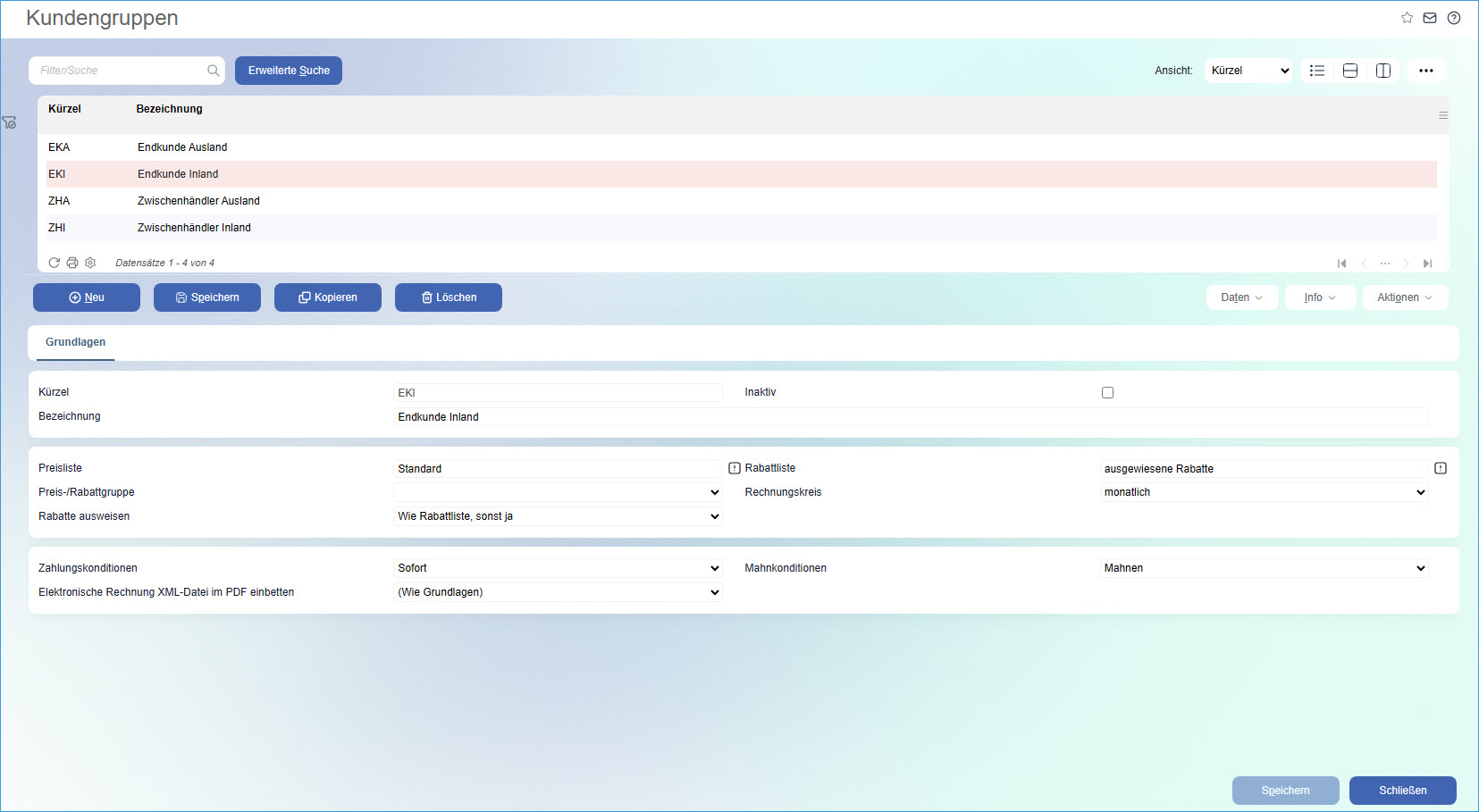1479x812 pixels.
Task: Toggle the Inaktiv checkbox
Action: point(1107,392)
